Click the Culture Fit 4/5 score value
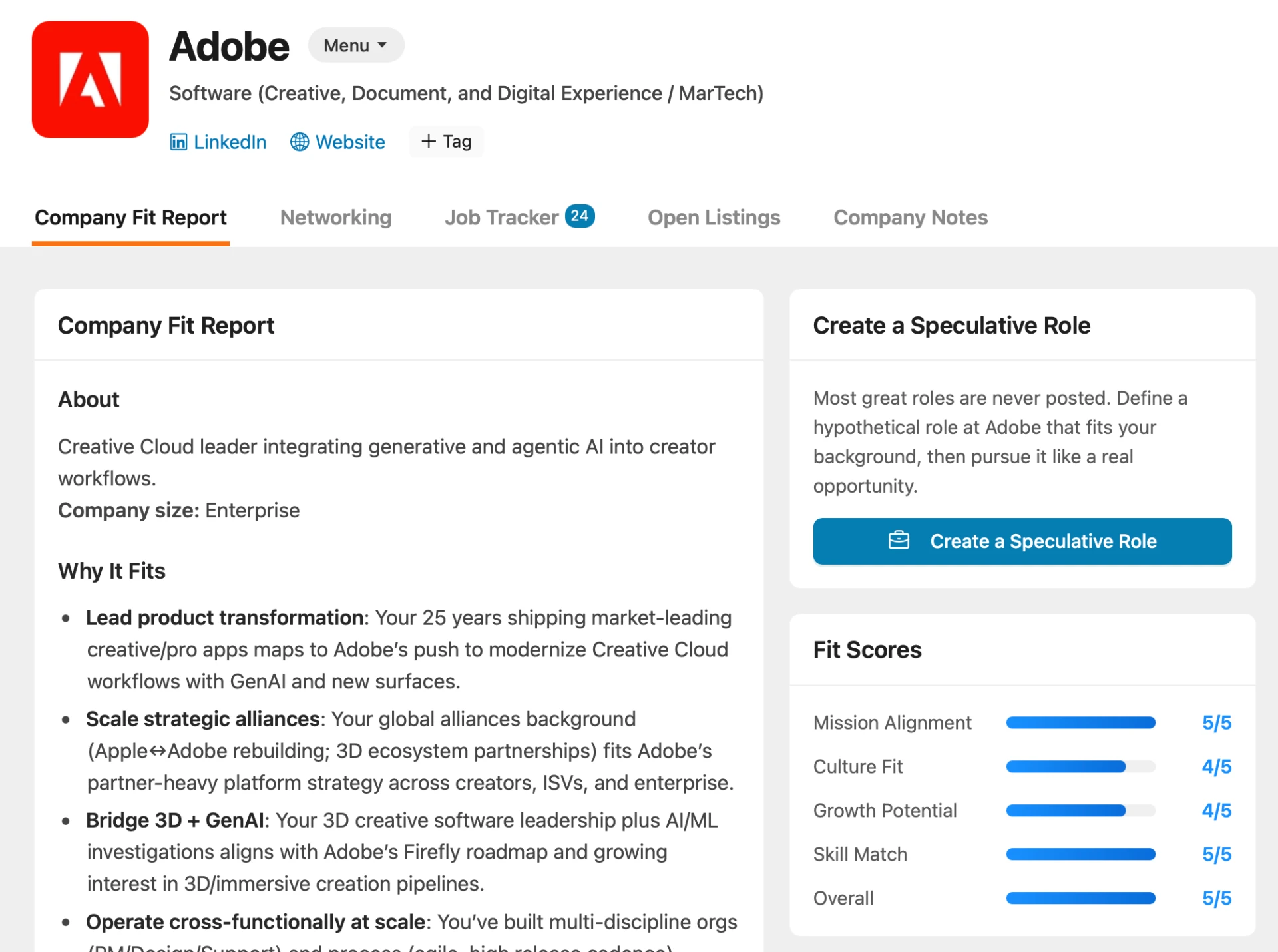Viewport: 1278px width, 952px height. [x=1217, y=766]
